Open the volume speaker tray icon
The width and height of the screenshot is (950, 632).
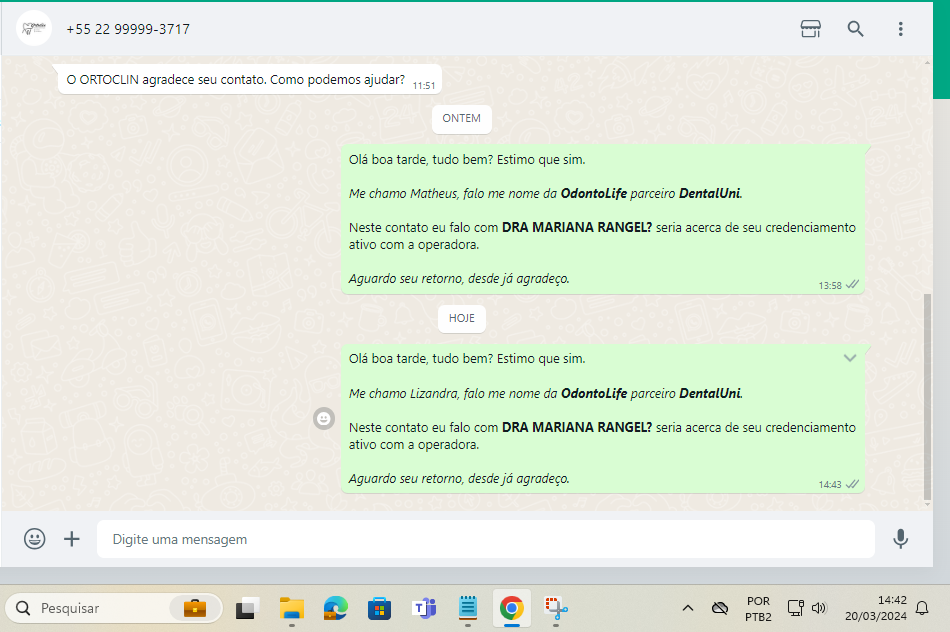[x=819, y=608]
